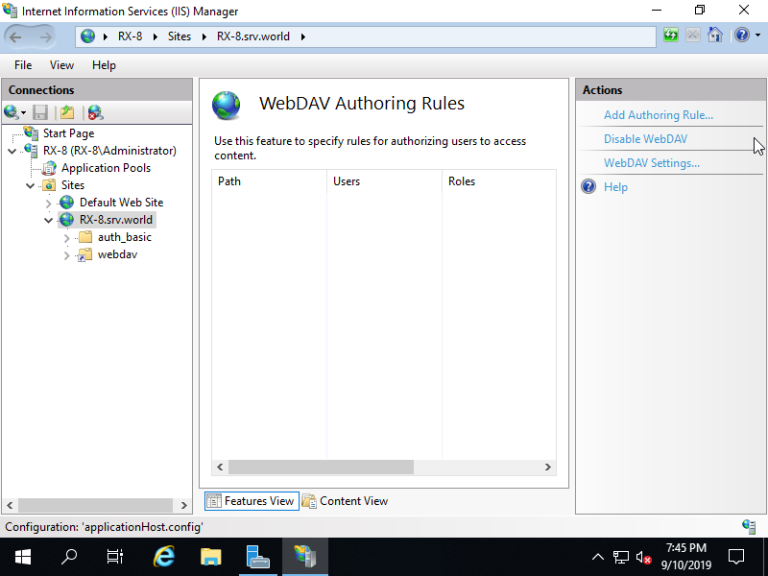Select the webdav virtual directory

(118, 254)
